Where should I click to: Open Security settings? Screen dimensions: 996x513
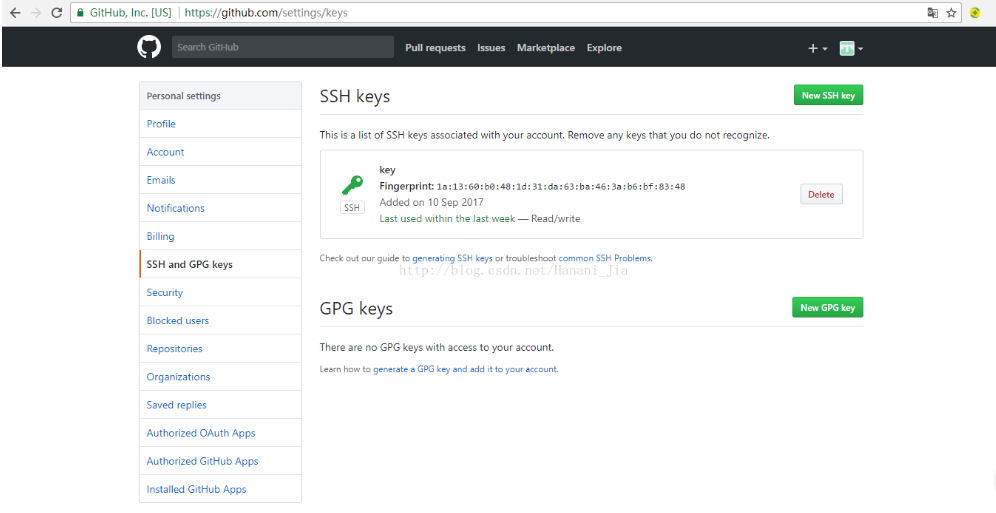(220, 292)
